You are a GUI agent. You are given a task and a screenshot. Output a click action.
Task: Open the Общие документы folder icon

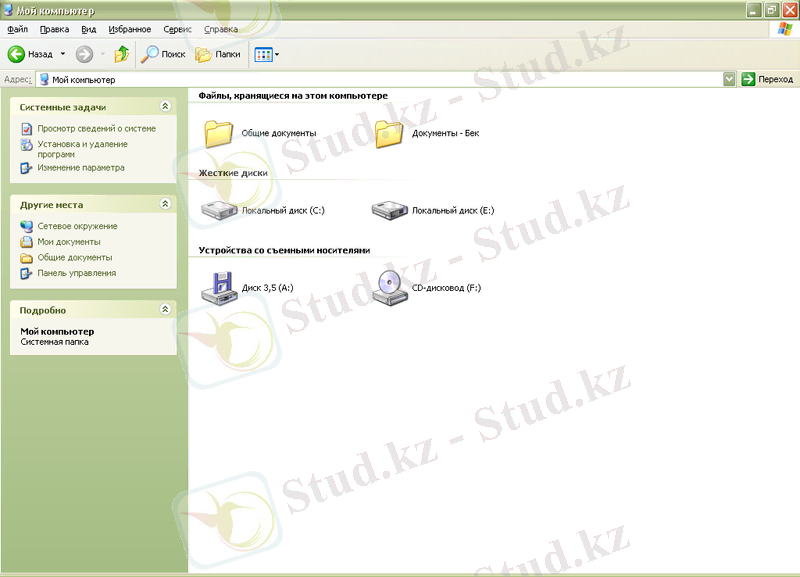click(x=218, y=134)
